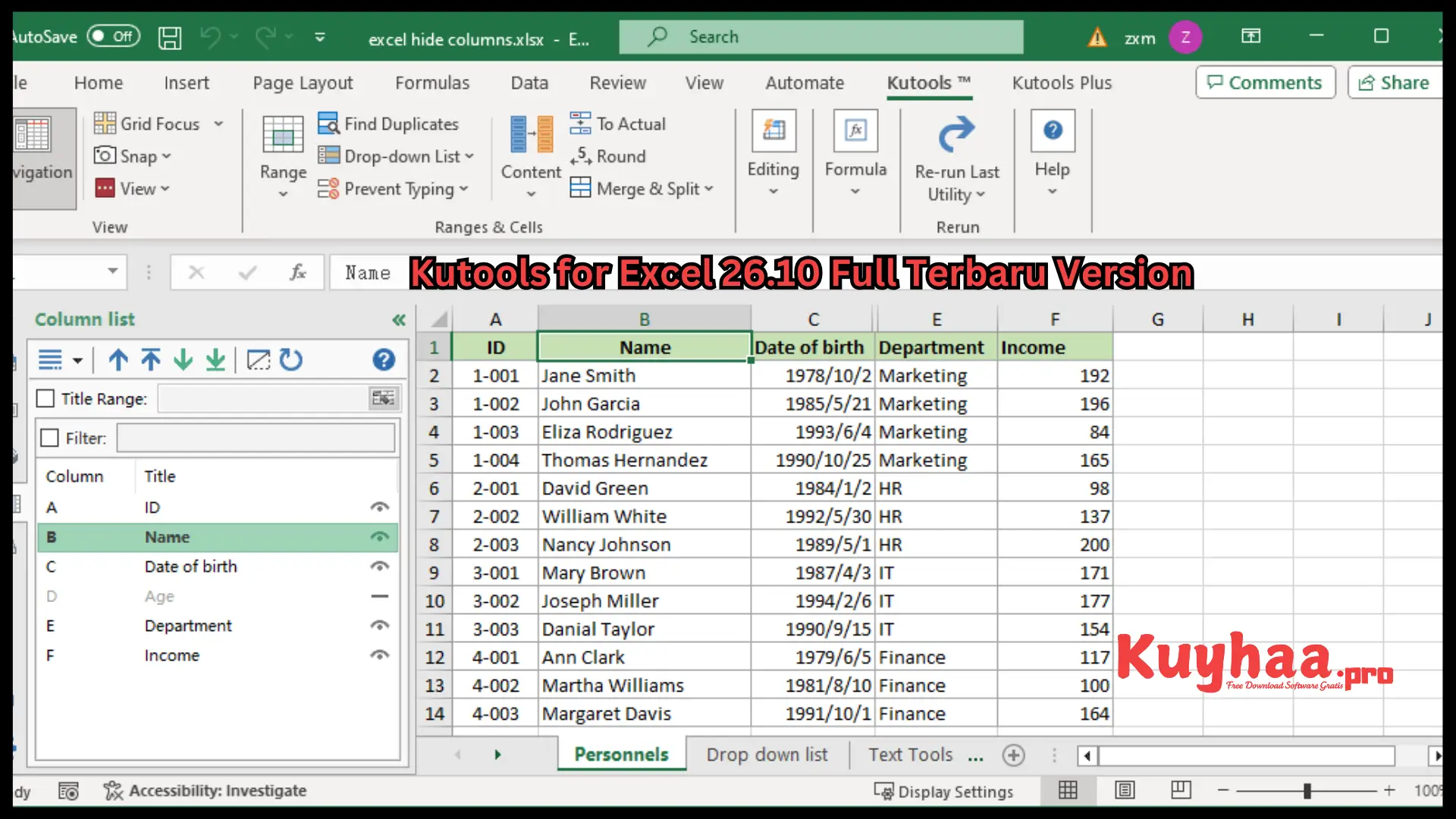Screen dimensions: 1456x819
Task: Add a new sheet plus icon
Action: [1013, 755]
